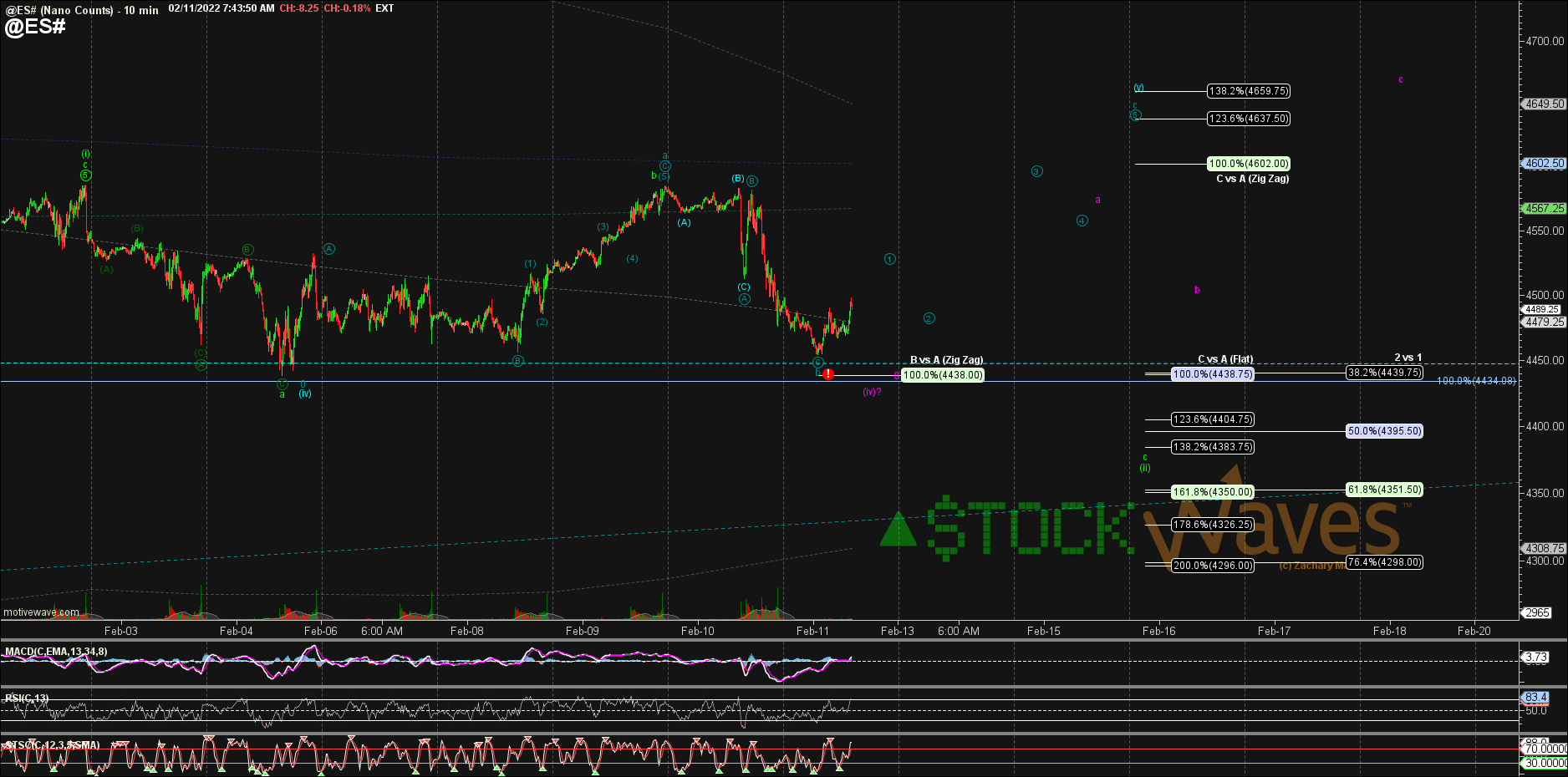The height and width of the screenshot is (777, 1568).
Task: Click the 4602.50 price axis tag
Action: tap(1543, 164)
